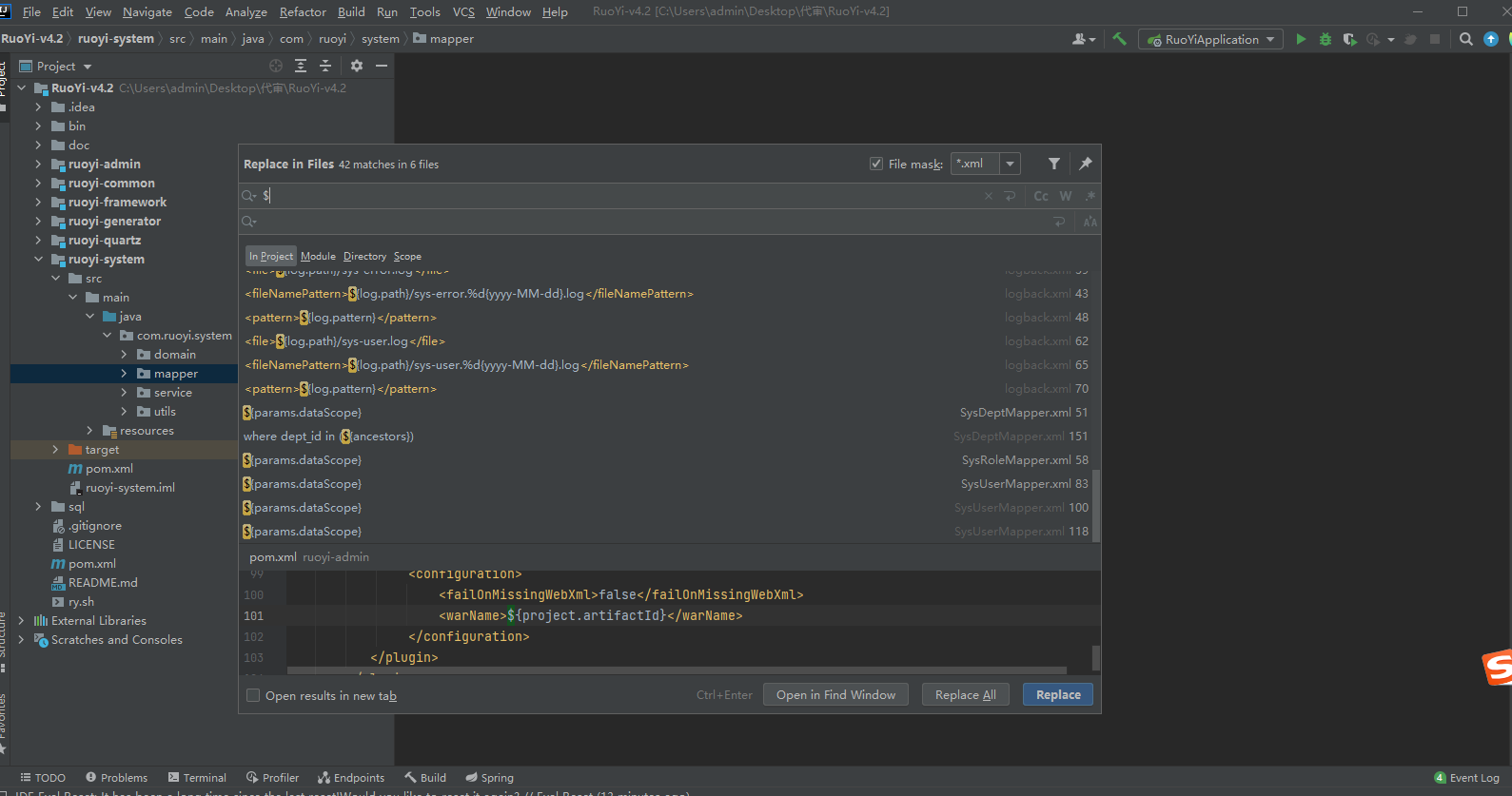This screenshot has width=1512, height=796.
Task: Select the In Project scope tab
Action: 271,256
